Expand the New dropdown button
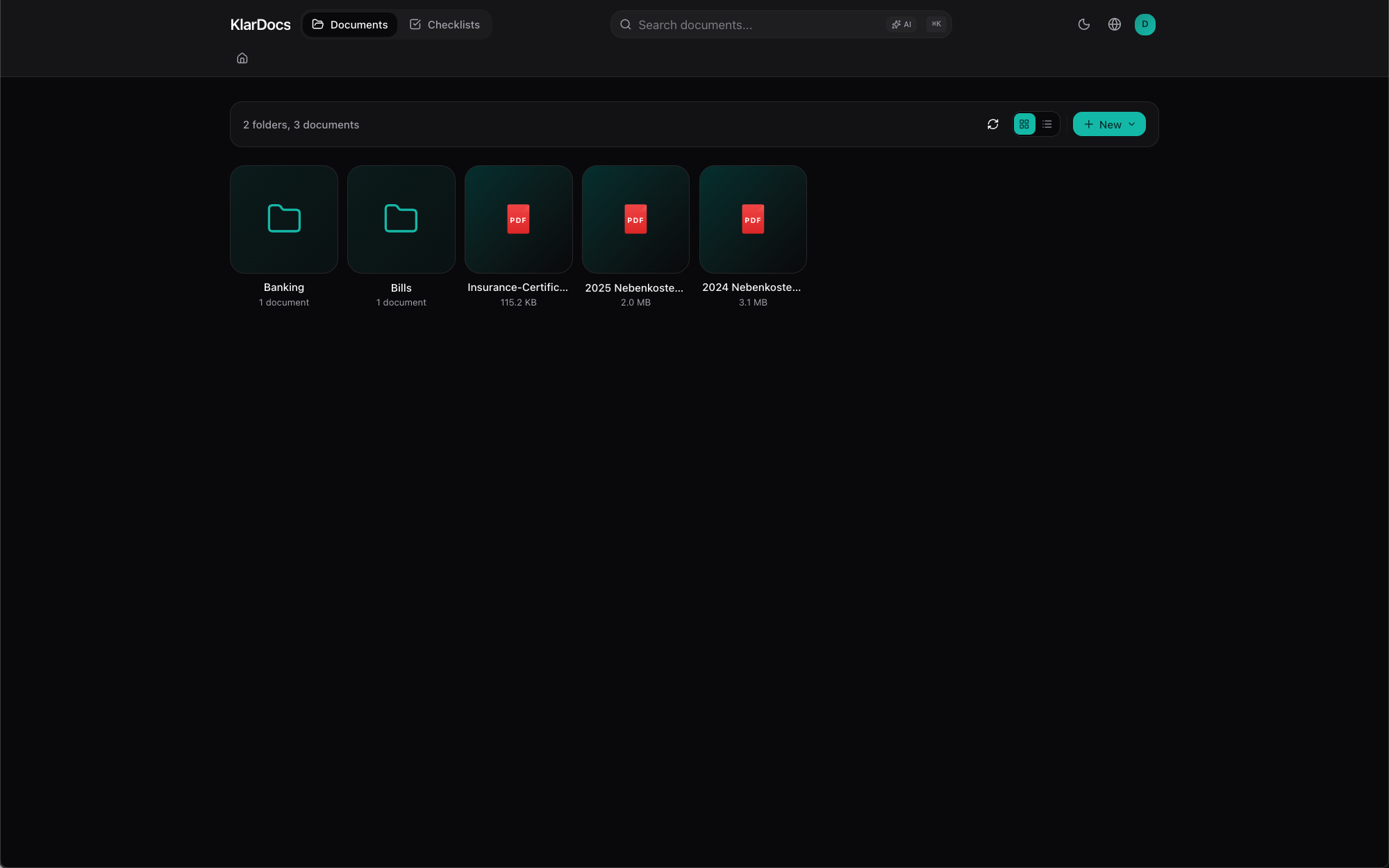1389x868 pixels. pyautogui.click(x=1109, y=124)
